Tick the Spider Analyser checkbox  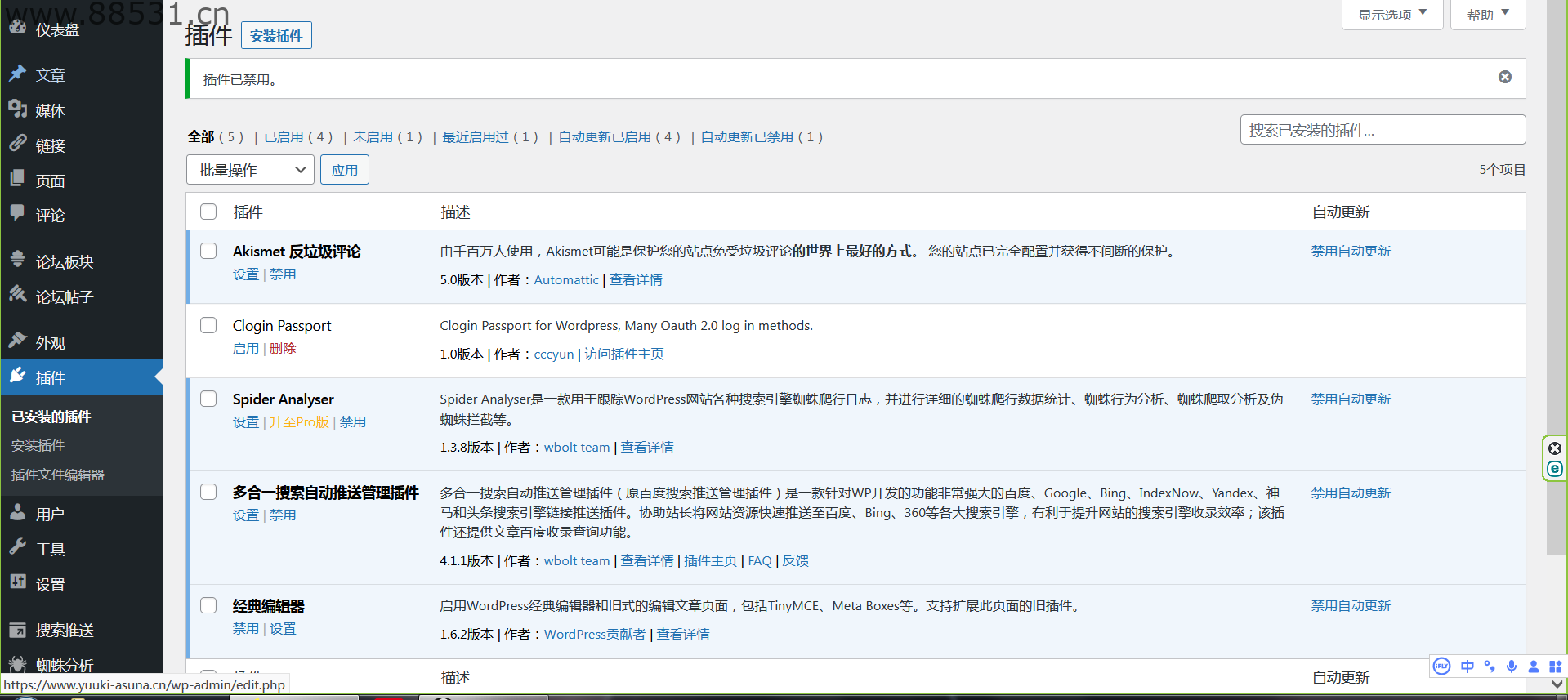[208, 399]
